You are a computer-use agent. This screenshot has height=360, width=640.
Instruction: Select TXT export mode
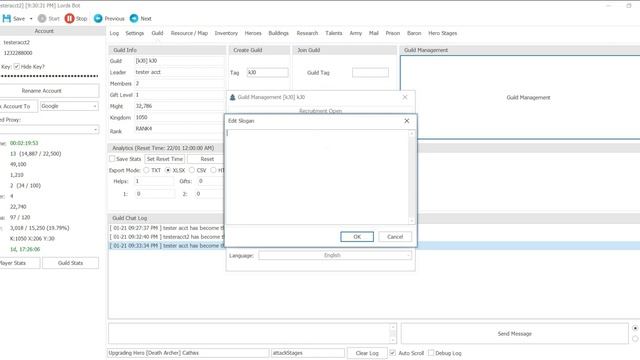(x=146, y=170)
